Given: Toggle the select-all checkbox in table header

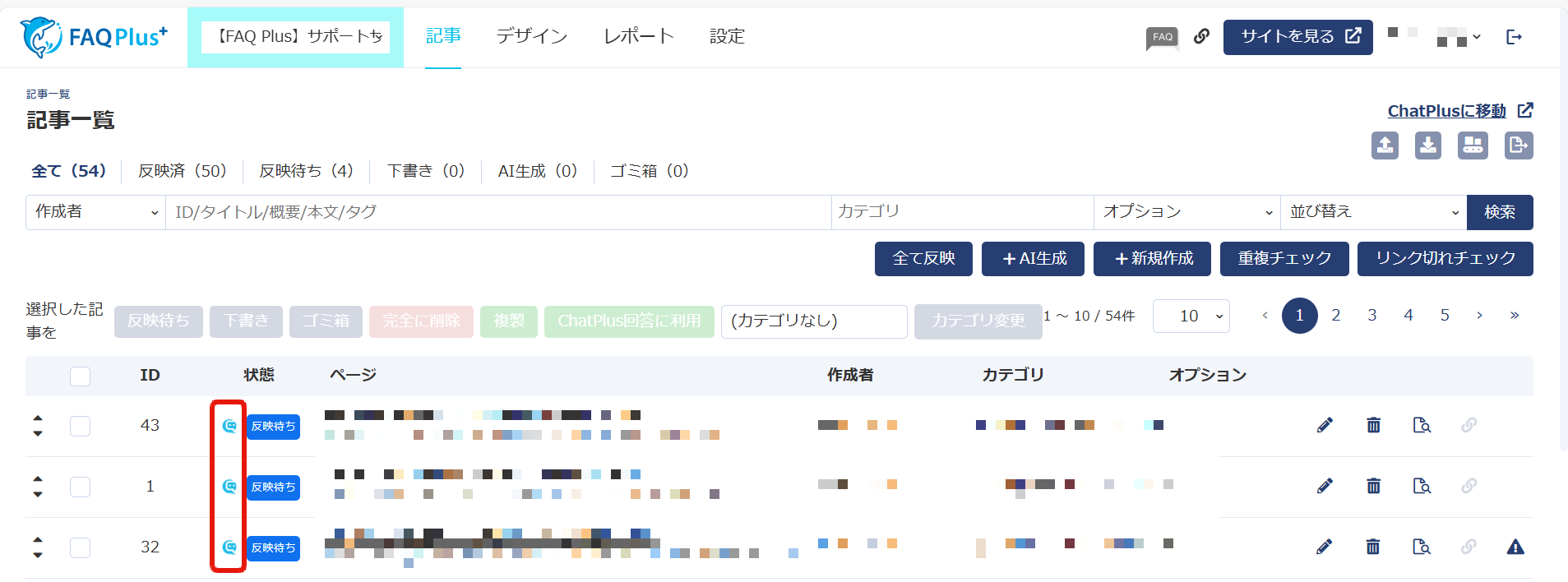Looking at the screenshot, I should tap(80, 376).
